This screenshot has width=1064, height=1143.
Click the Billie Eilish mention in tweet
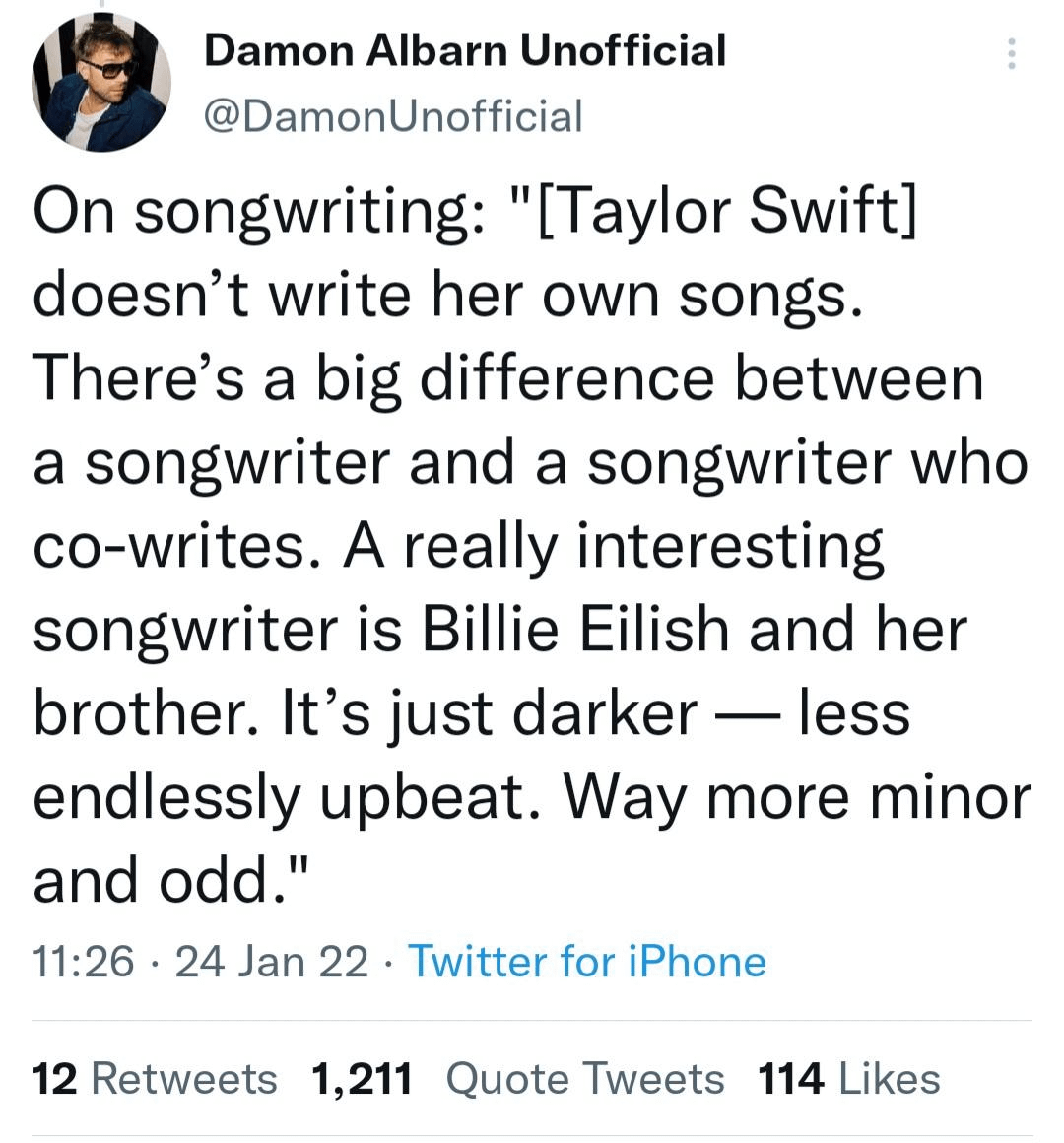(575, 630)
